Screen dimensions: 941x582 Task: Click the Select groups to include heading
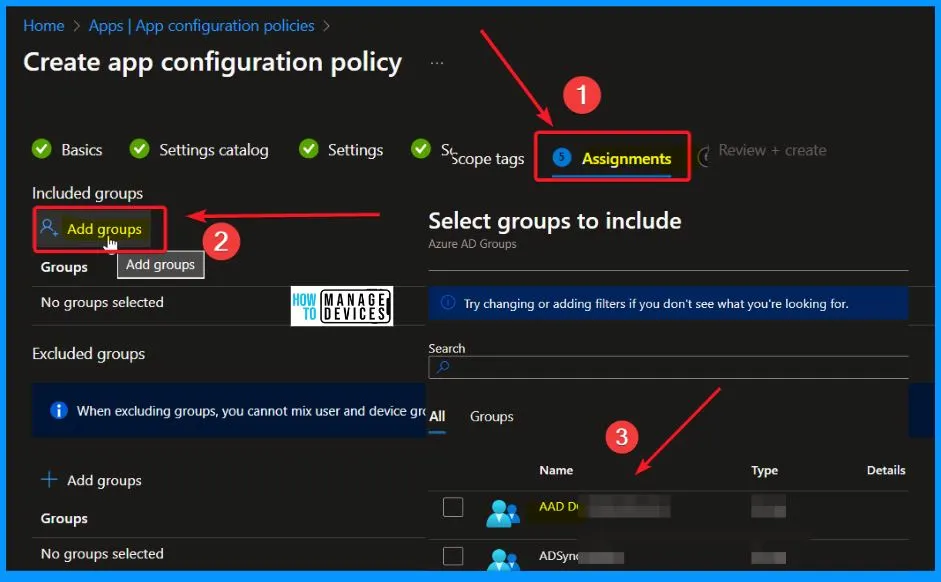click(x=555, y=221)
